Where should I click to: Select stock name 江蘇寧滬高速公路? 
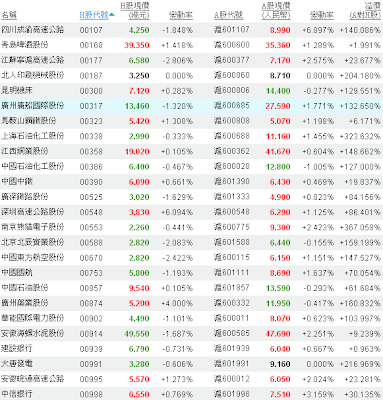tap(32, 60)
